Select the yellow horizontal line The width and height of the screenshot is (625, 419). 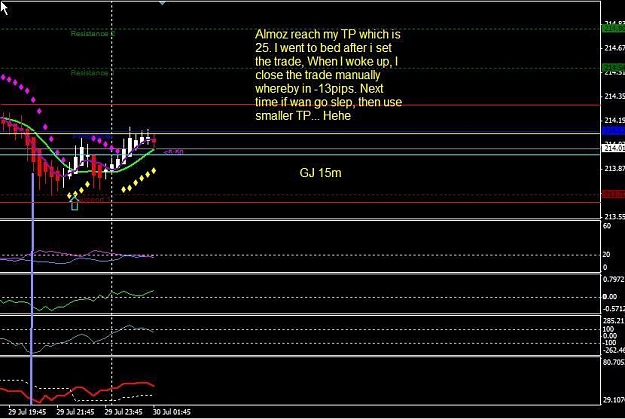point(300,134)
